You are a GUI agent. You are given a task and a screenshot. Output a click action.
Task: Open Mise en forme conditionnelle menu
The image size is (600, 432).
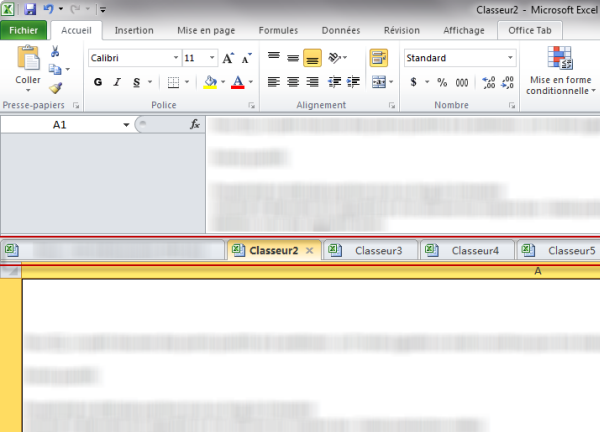pyautogui.click(x=560, y=71)
